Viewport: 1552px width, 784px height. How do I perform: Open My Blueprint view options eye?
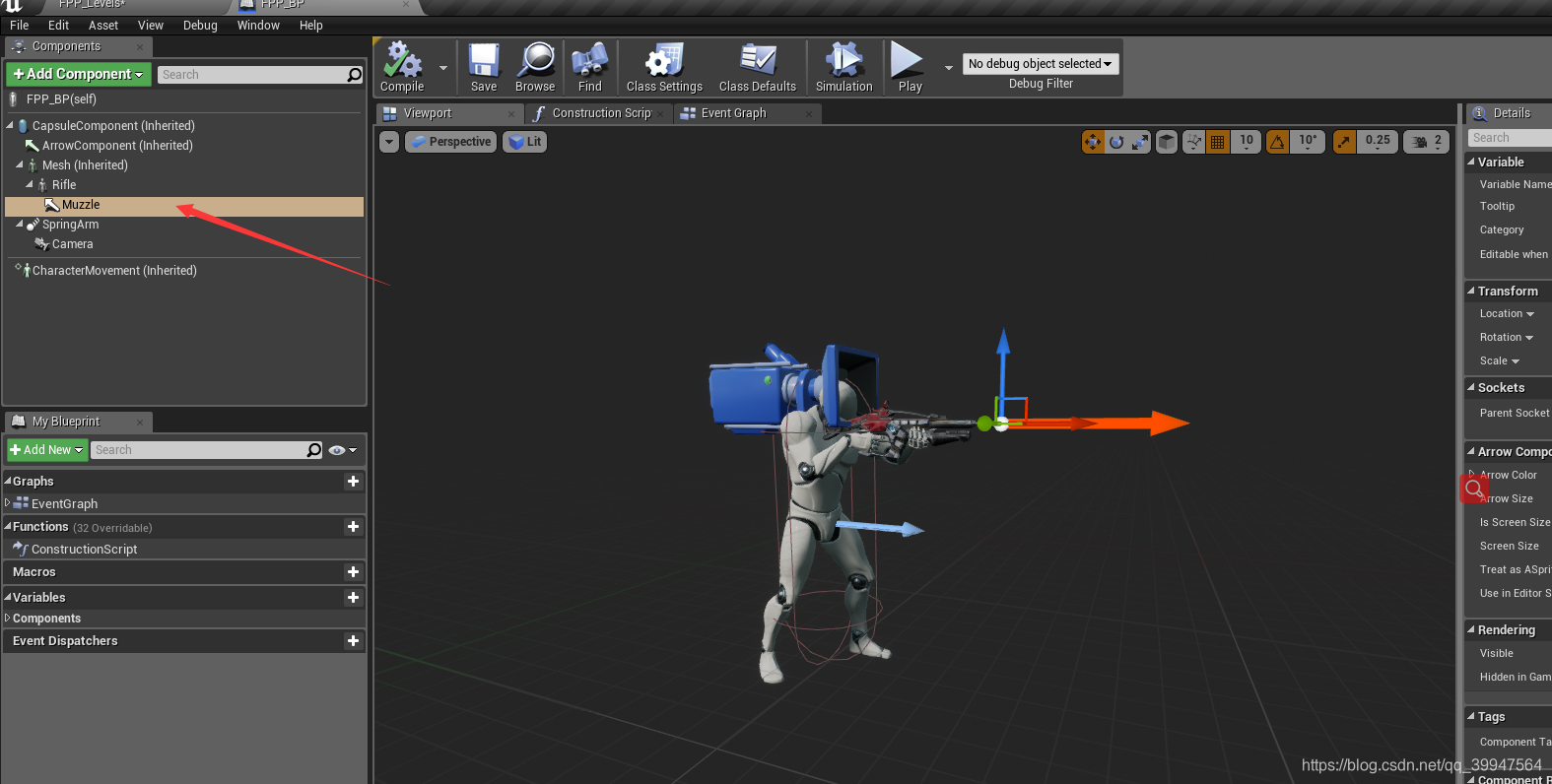point(342,450)
